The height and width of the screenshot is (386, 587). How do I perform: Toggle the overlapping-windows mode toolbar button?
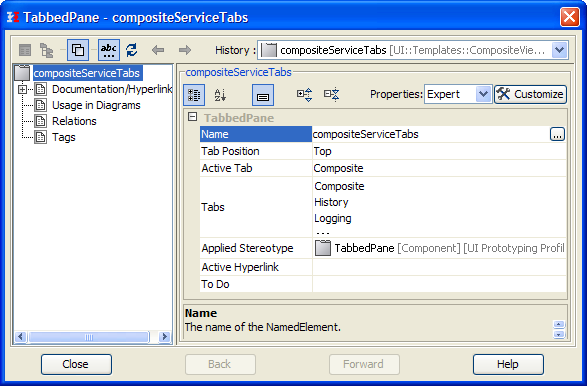coord(78,50)
